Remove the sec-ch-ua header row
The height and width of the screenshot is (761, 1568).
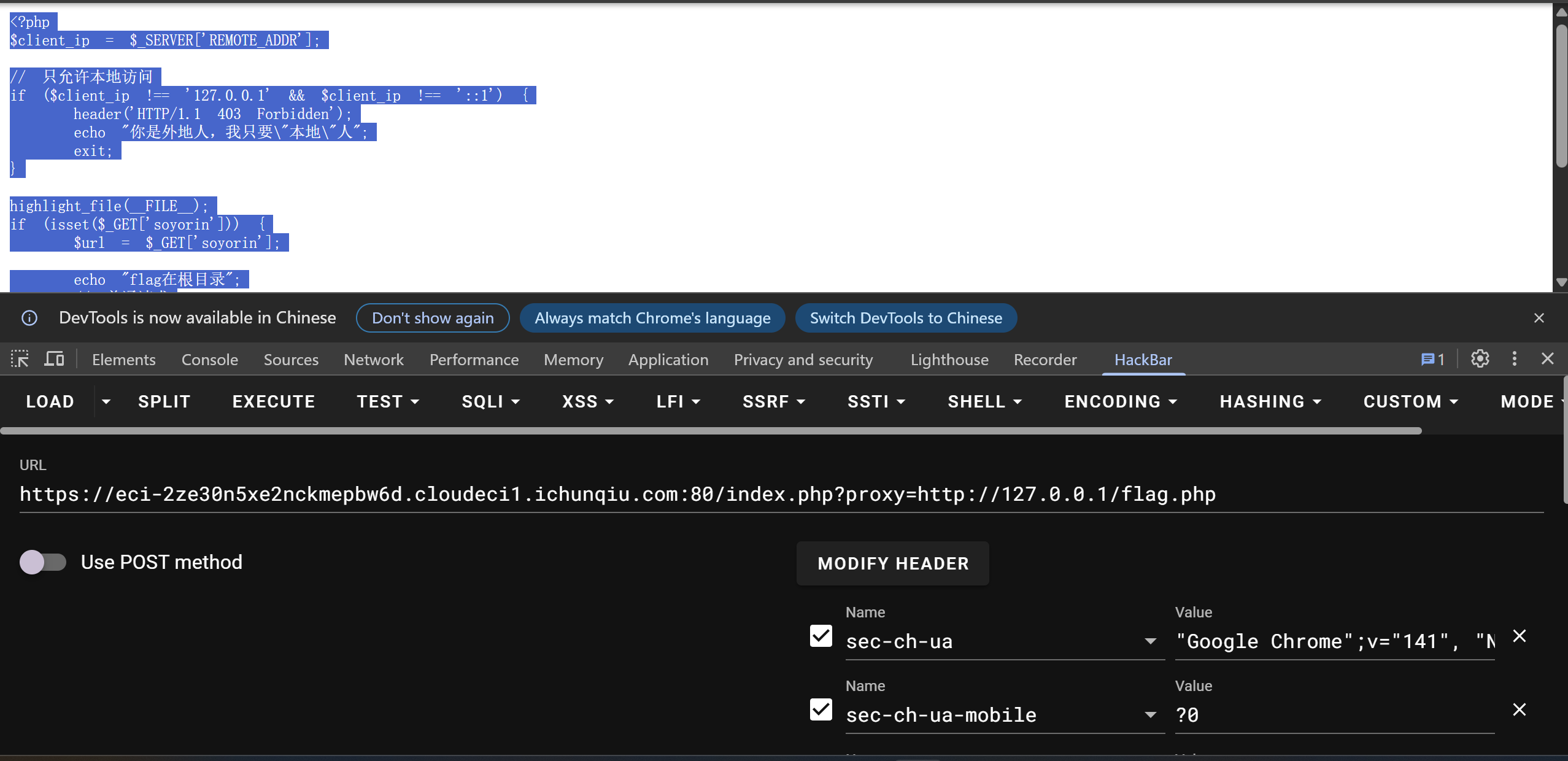pos(1519,636)
